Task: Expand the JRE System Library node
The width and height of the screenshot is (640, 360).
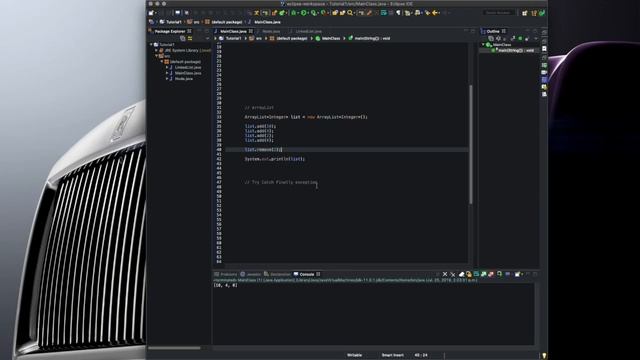Action: pos(156,50)
